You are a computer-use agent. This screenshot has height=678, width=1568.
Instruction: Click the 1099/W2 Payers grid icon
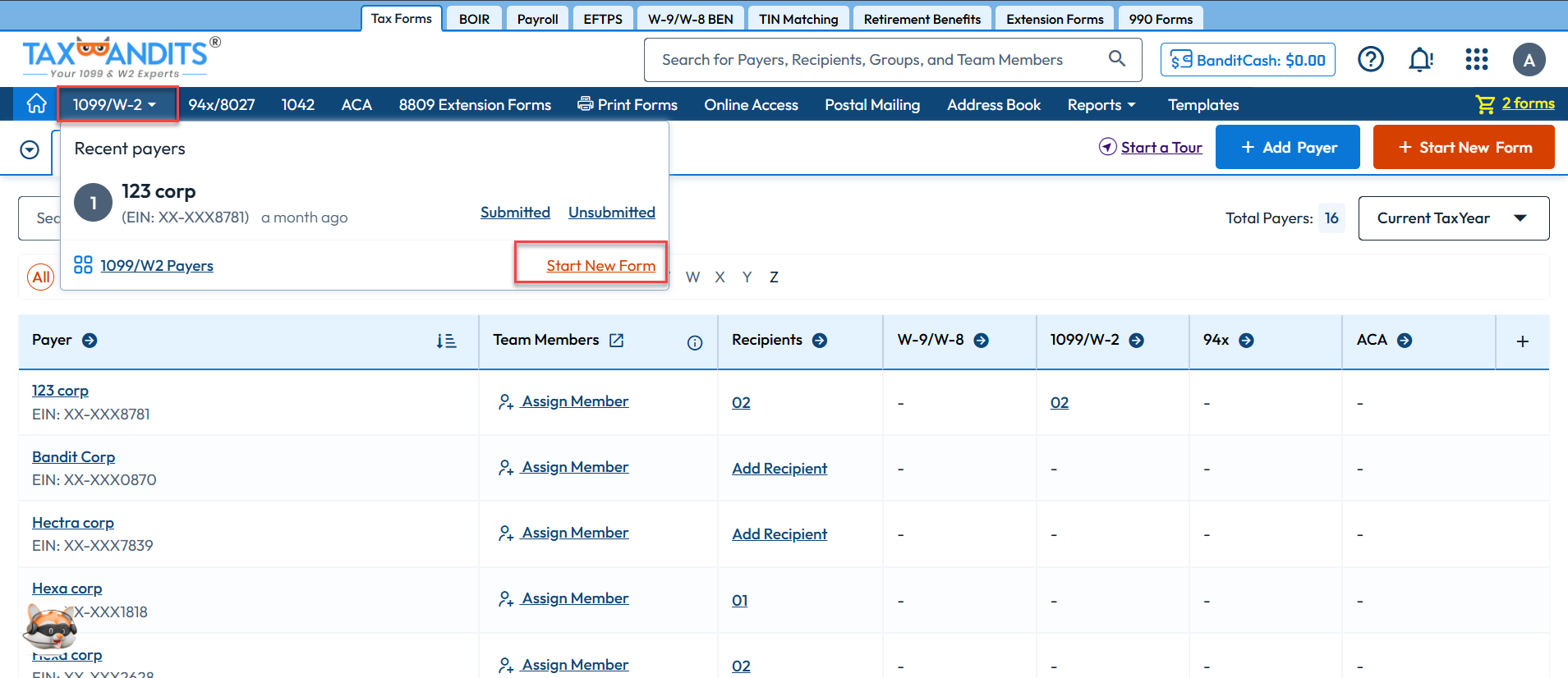[x=83, y=264]
